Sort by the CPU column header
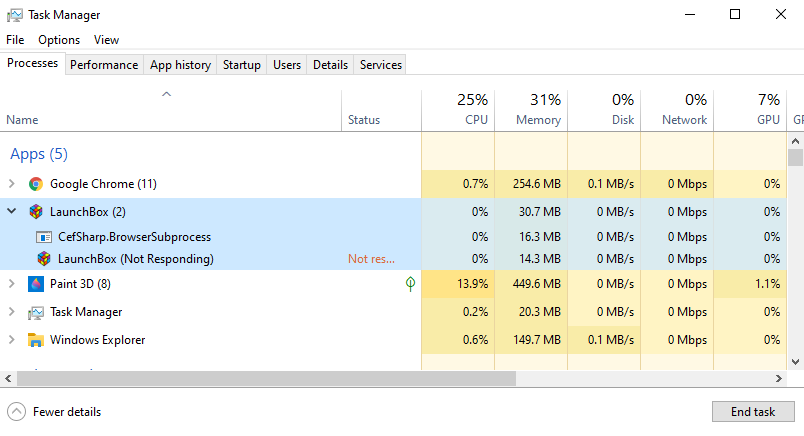 click(x=458, y=110)
